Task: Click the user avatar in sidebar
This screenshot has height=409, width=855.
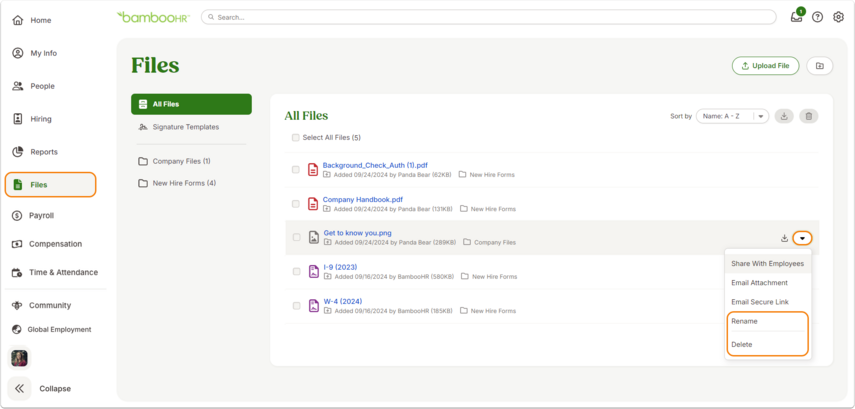Action: click(19, 358)
